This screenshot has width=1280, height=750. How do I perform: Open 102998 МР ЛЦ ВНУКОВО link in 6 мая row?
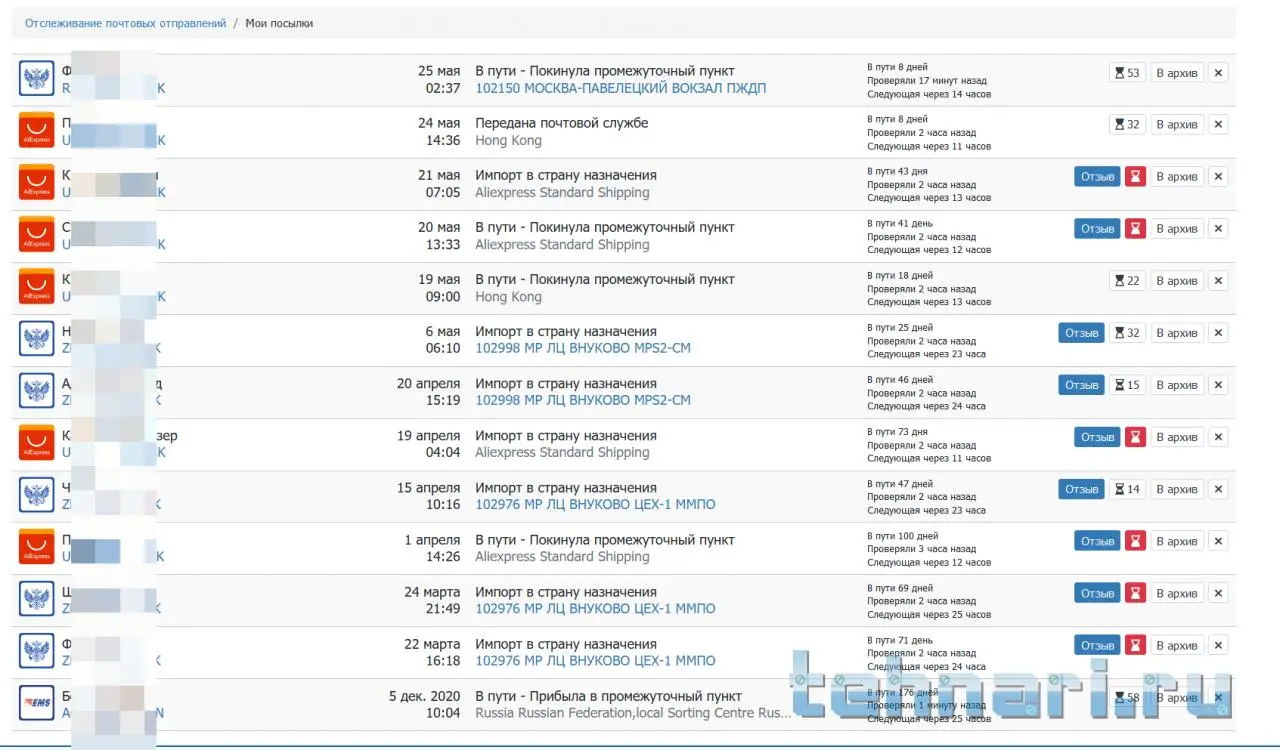pos(583,348)
